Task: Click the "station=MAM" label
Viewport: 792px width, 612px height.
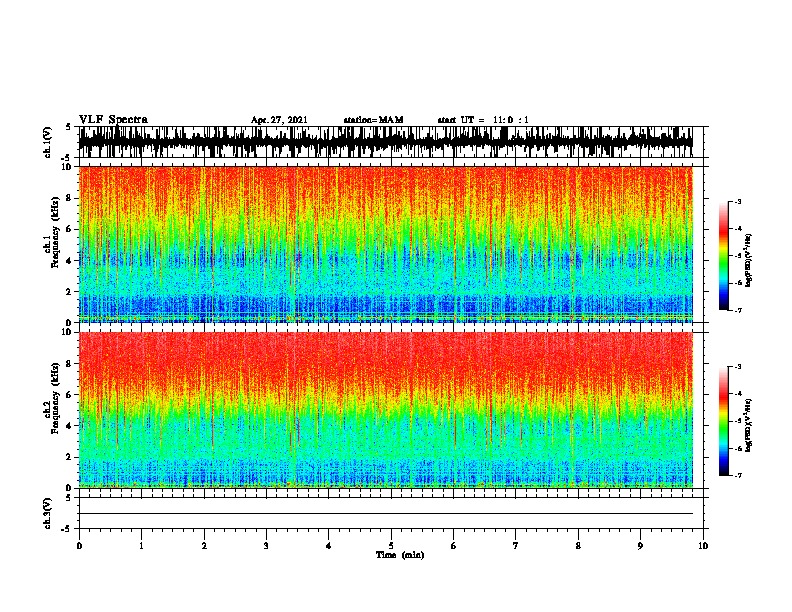Action: pos(373,120)
